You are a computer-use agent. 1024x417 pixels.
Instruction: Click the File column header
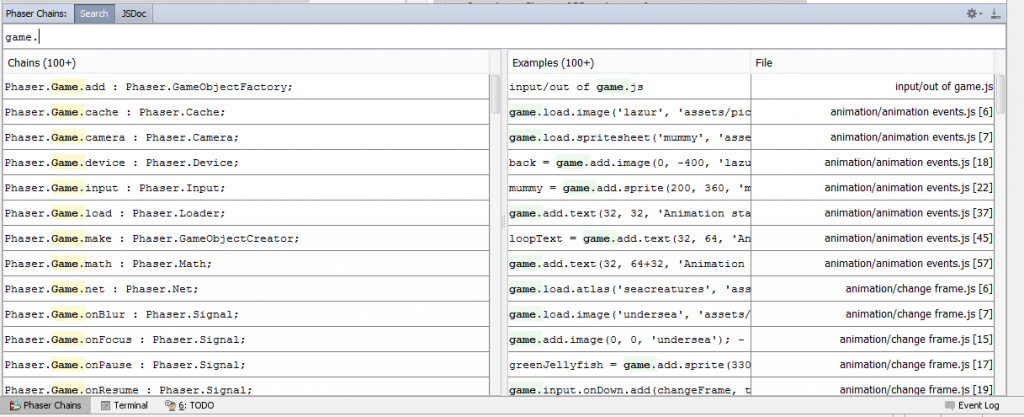(x=872, y=63)
